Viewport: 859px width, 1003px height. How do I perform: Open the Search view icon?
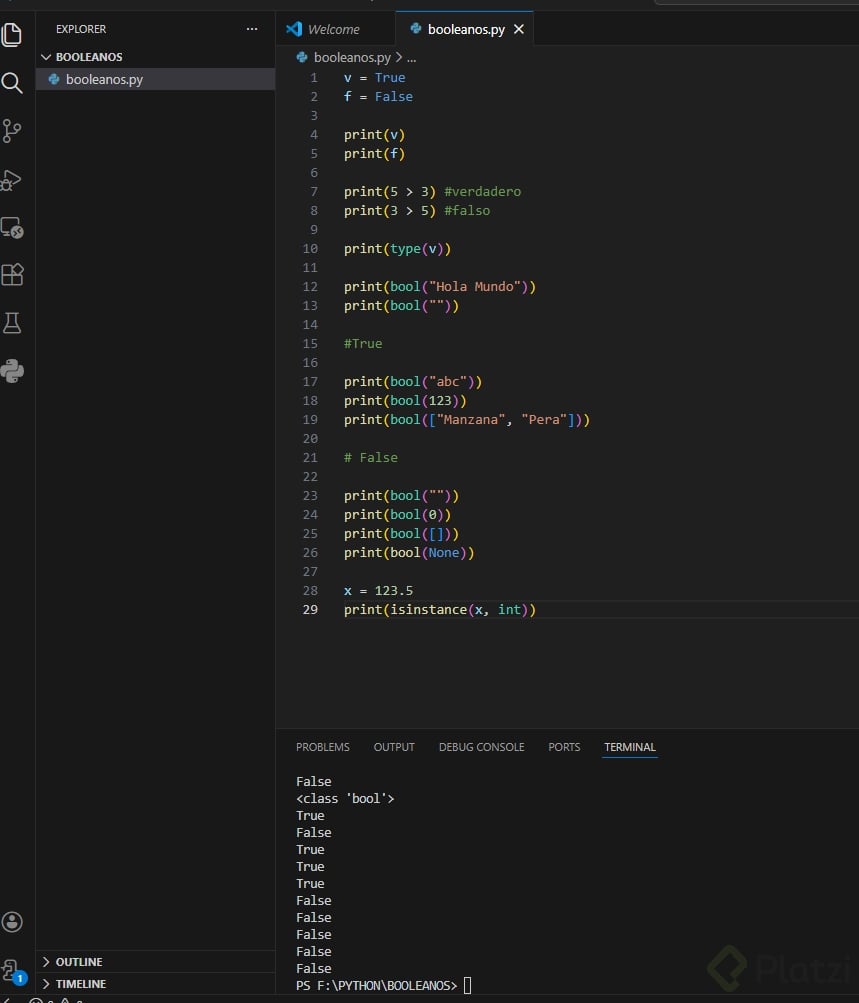12,83
